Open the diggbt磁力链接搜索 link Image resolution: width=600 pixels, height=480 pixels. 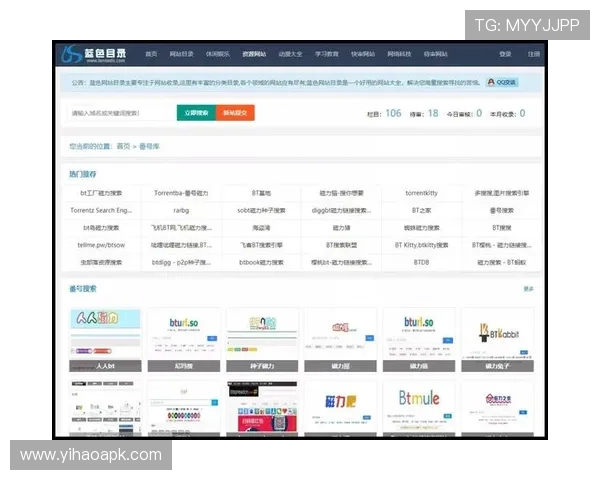341,210
